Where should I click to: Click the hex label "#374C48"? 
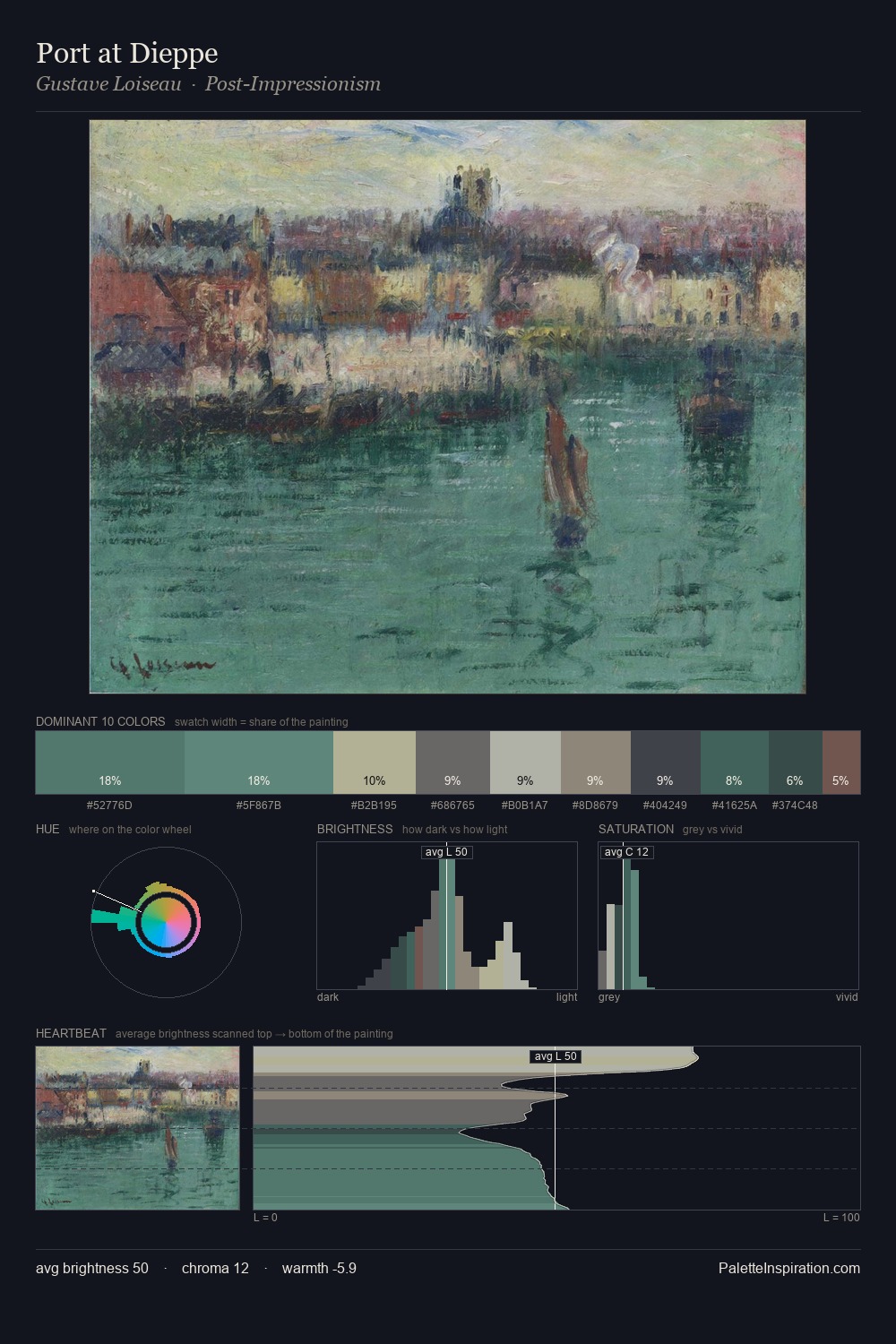click(x=795, y=806)
